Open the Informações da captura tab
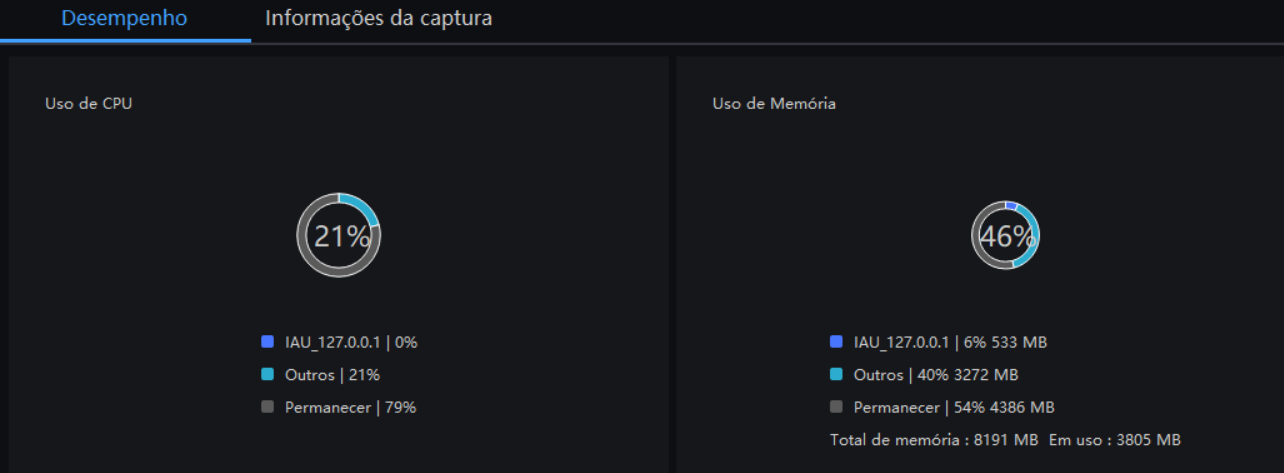1284x473 pixels. (x=378, y=19)
